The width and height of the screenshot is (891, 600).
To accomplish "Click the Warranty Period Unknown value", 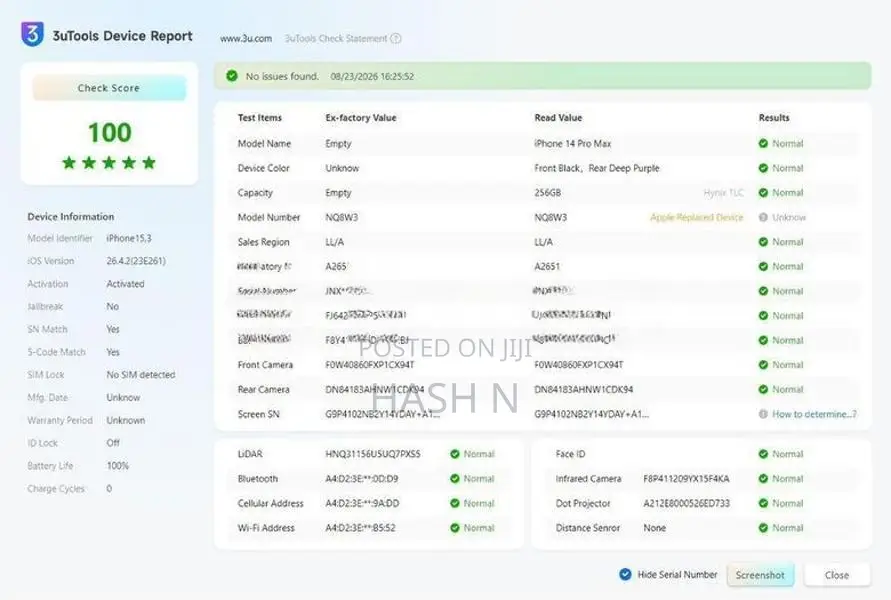I will [126, 420].
